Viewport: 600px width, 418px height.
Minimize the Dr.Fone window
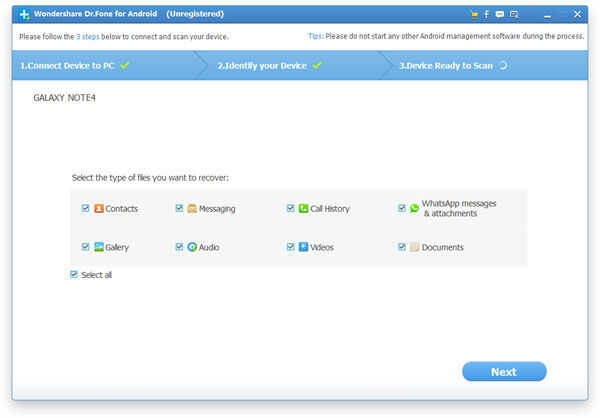[548, 15]
